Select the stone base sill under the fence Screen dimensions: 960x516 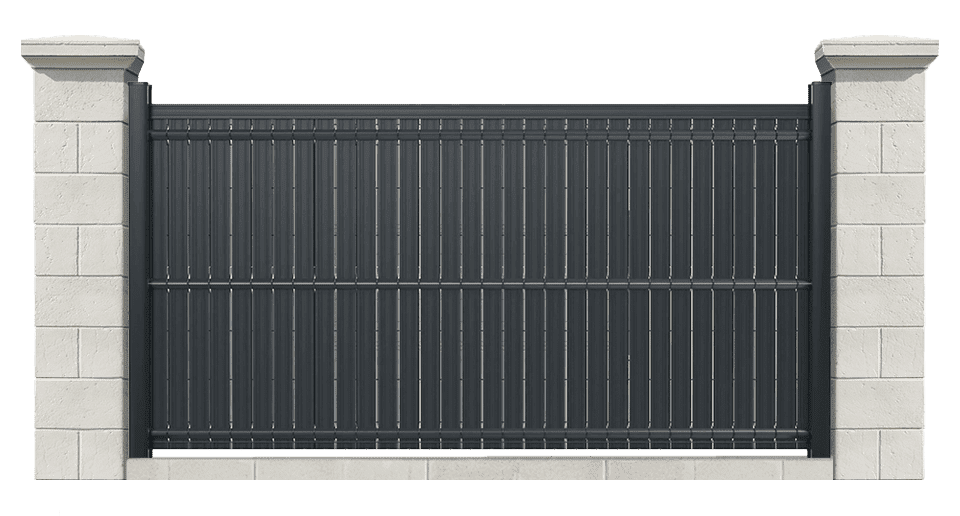tap(480, 468)
